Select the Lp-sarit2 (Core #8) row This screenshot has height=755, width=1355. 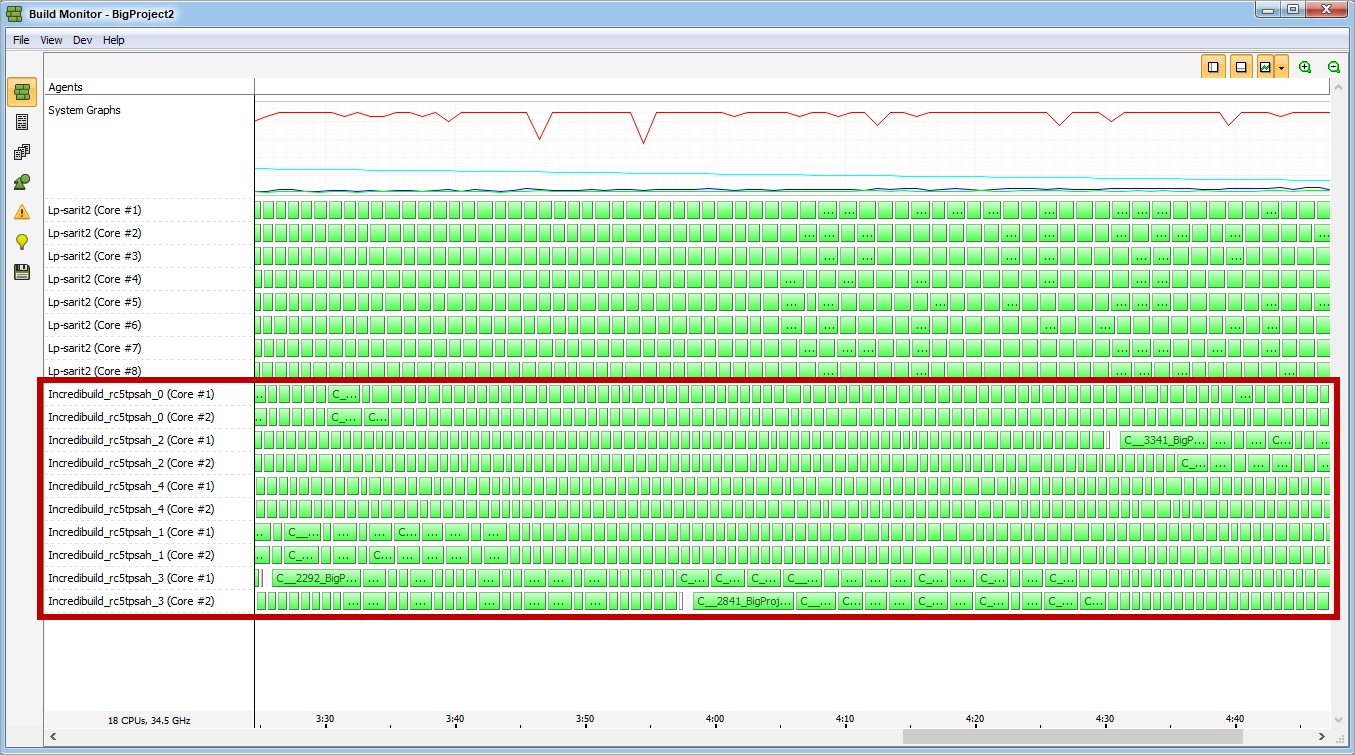[x=95, y=371]
